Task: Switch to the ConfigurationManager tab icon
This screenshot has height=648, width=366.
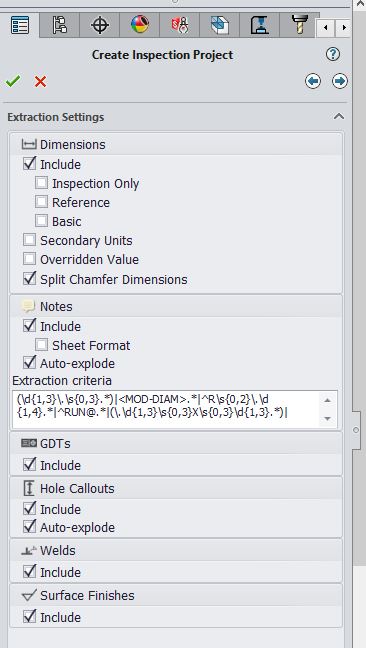Action: (60, 25)
